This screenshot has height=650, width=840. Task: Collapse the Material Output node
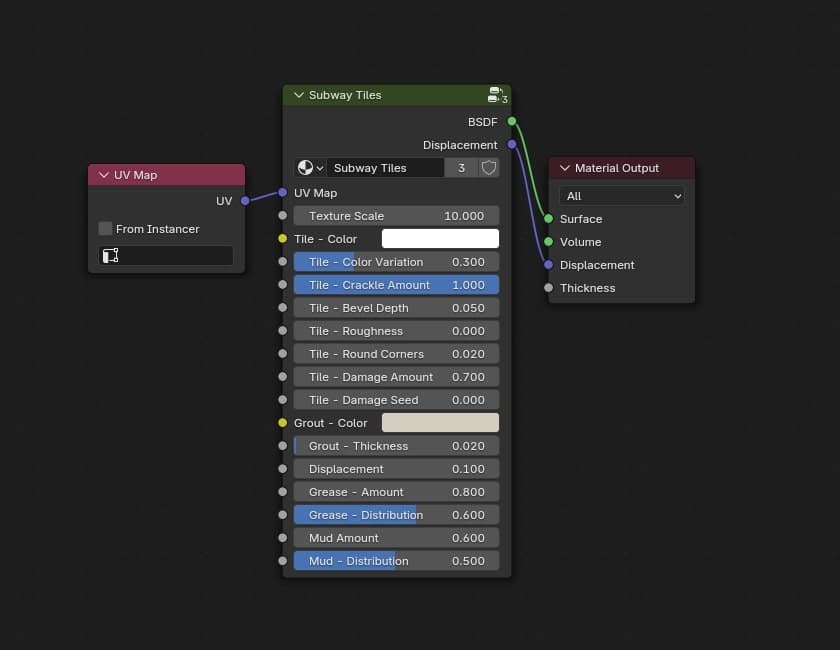[564, 168]
